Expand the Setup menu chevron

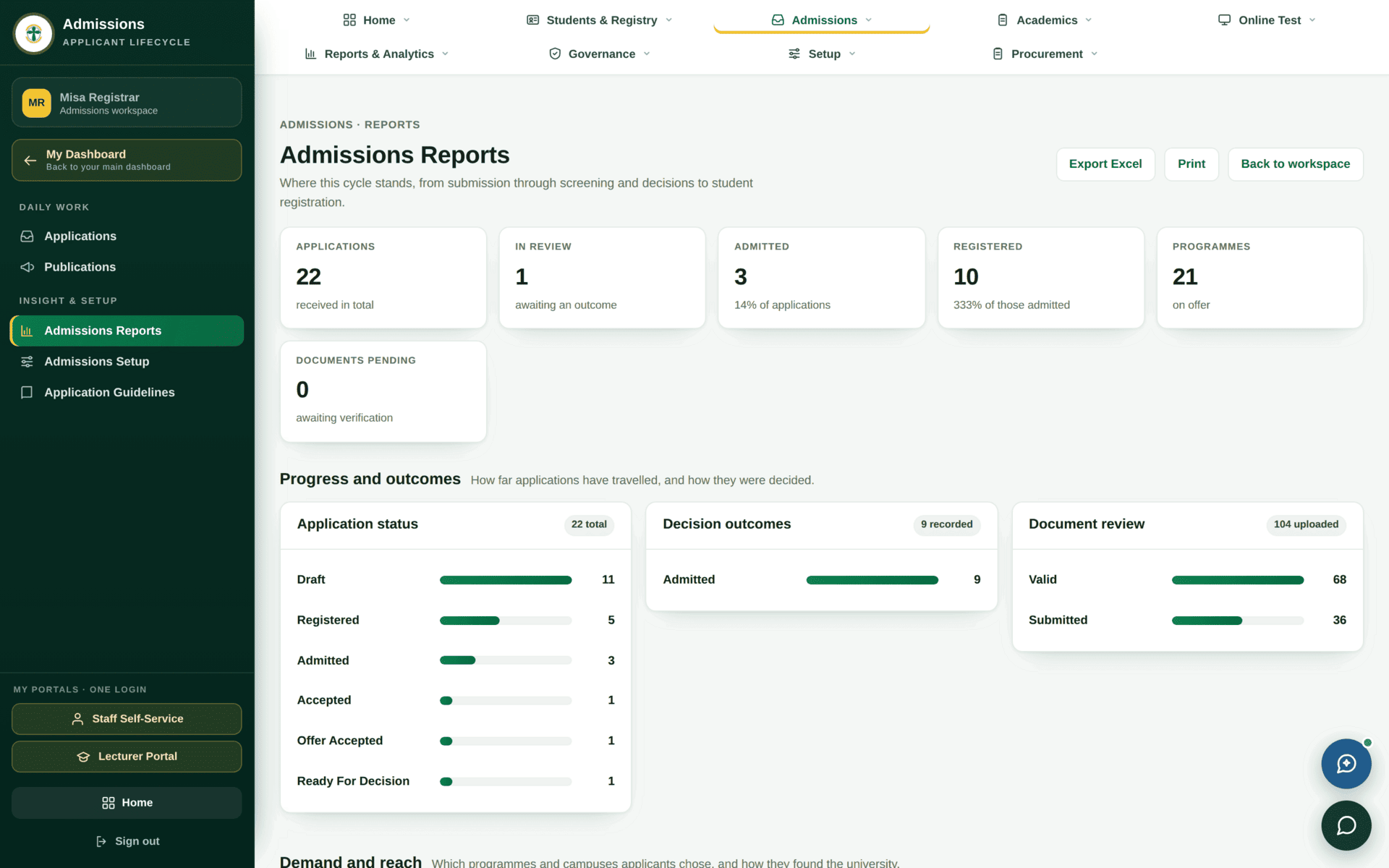pyautogui.click(x=852, y=54)
